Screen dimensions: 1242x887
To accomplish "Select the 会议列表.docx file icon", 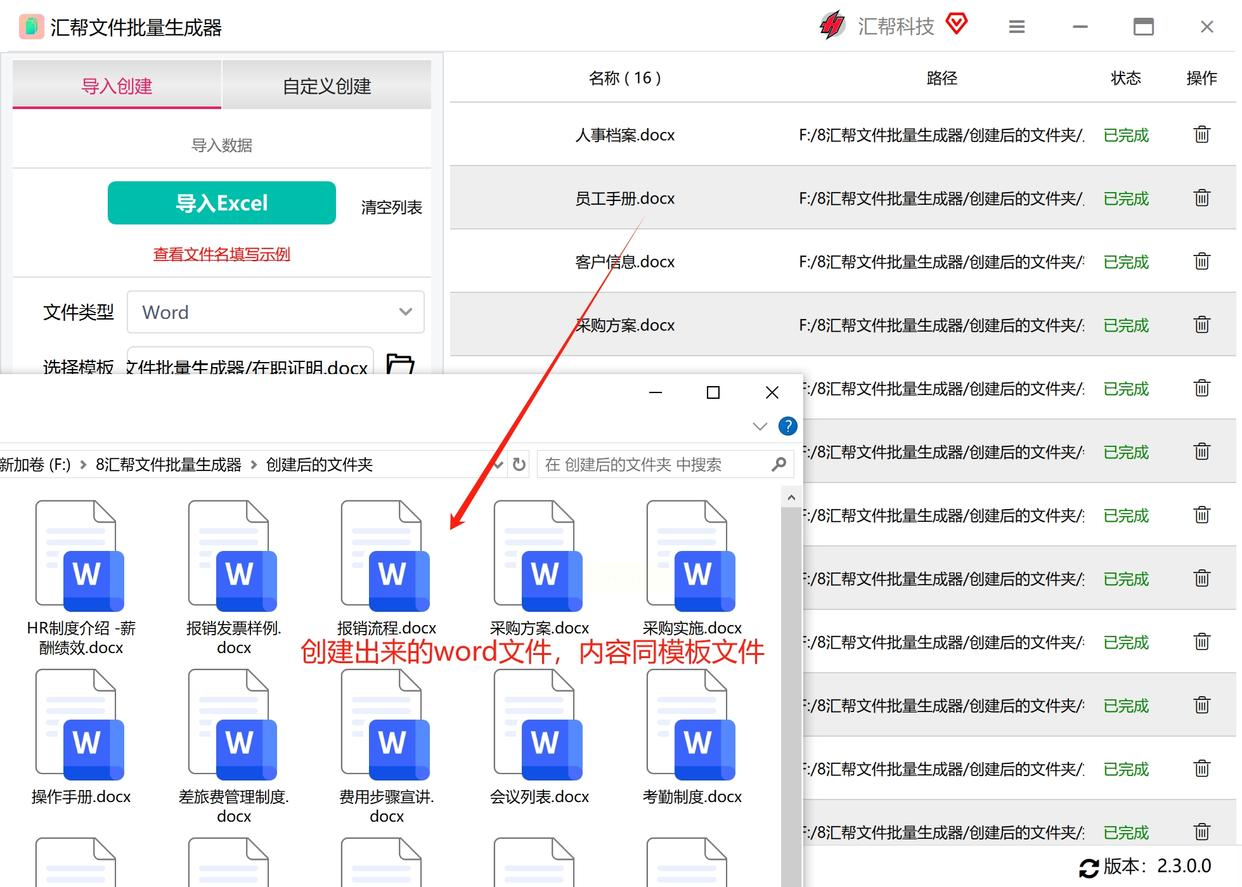I will pos(539,725).
